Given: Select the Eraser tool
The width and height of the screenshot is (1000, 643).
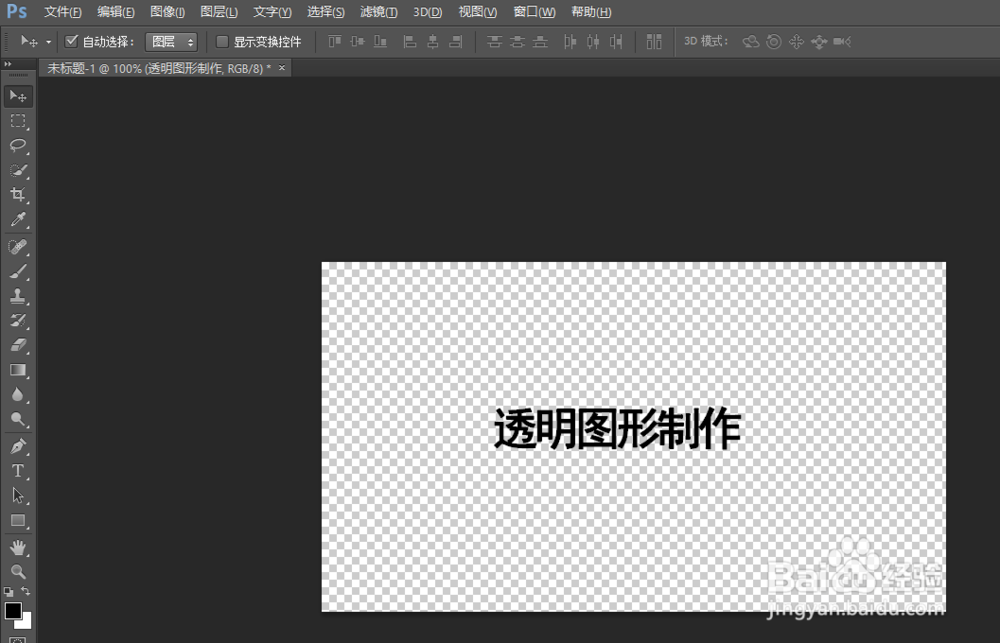Looking at the screenshot, I should (18, 345).
